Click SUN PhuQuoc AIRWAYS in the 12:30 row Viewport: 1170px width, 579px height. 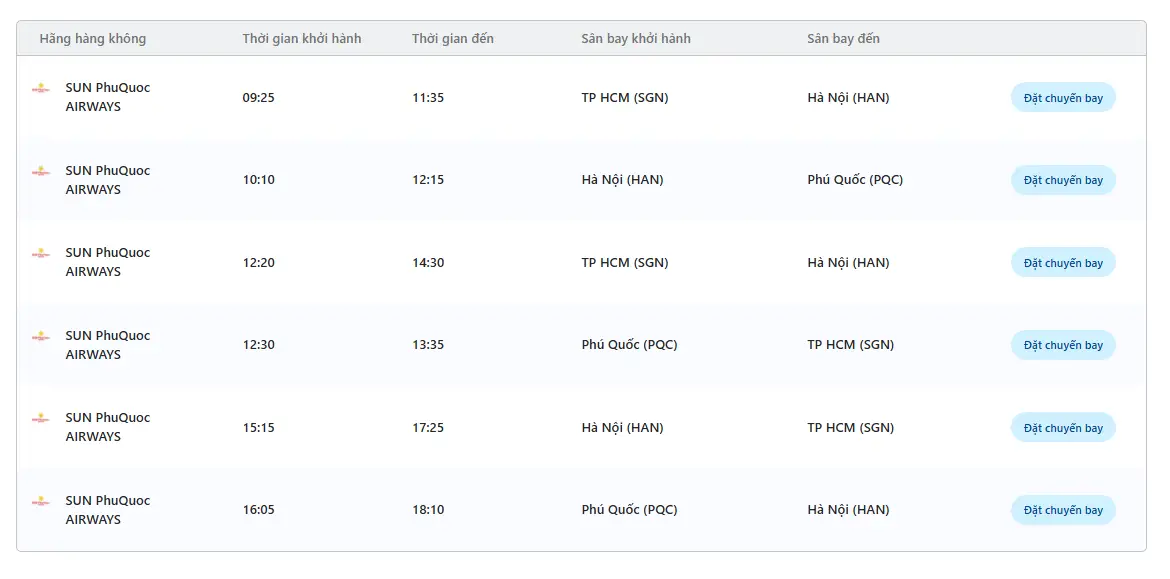tap(108, 345)
